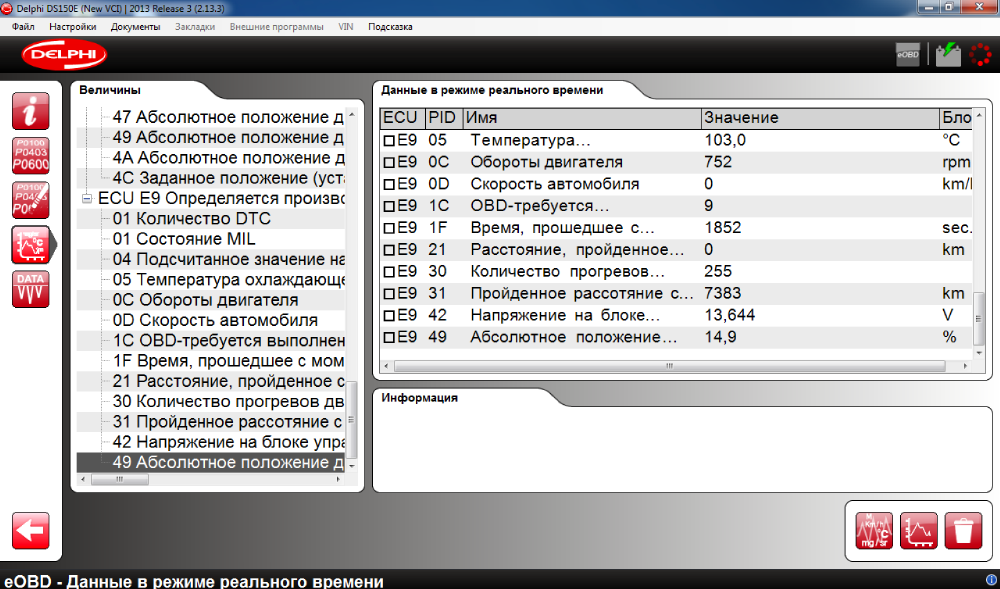Click the eOBD indicator icon

tap(908, 55)
